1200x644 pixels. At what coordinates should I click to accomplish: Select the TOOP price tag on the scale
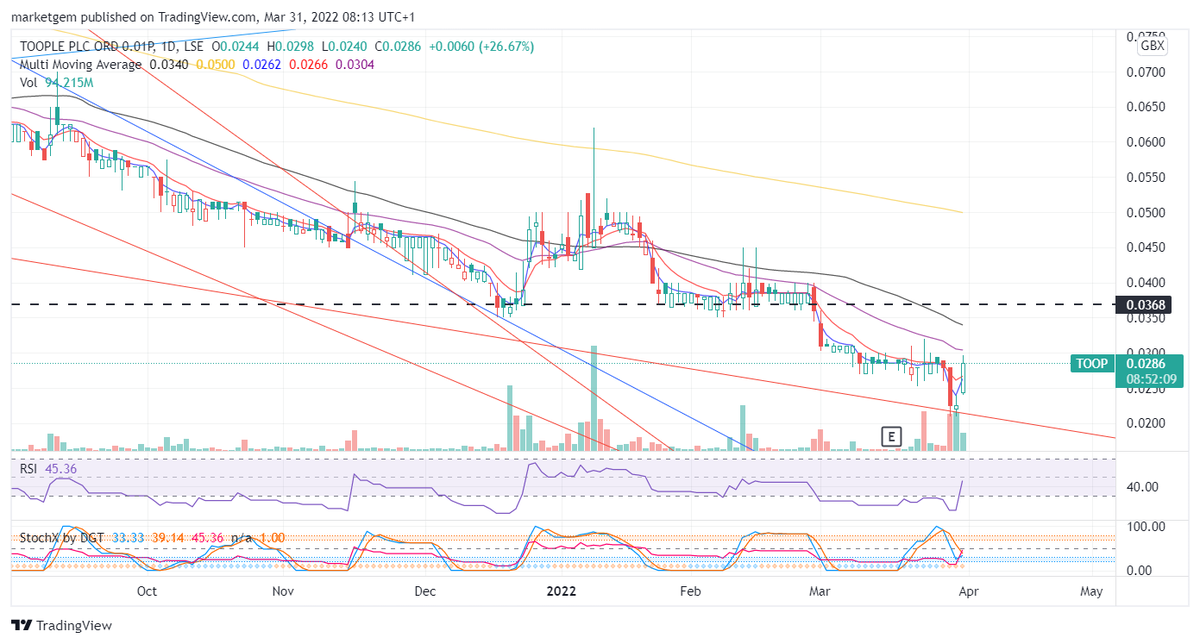(x=1092, y=364)
